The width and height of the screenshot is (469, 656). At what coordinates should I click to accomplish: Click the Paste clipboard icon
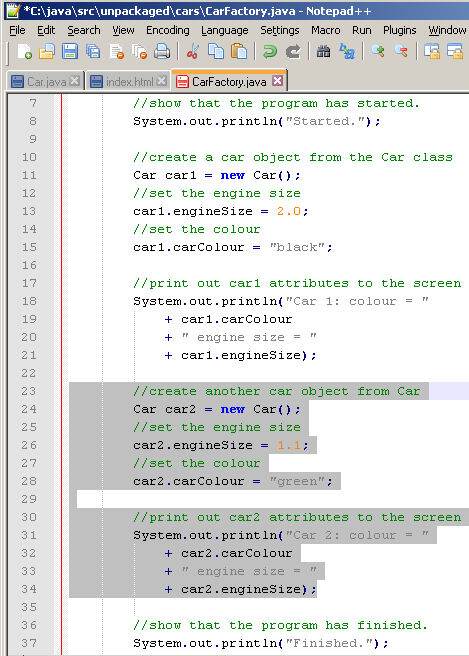pos(239,52)
